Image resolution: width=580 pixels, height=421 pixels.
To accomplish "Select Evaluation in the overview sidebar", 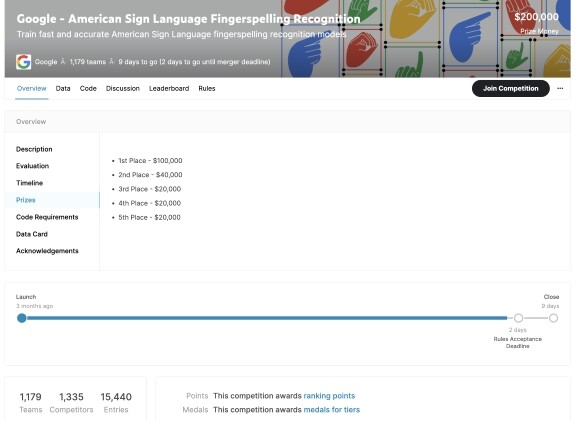I will click(x=33, y=166).
